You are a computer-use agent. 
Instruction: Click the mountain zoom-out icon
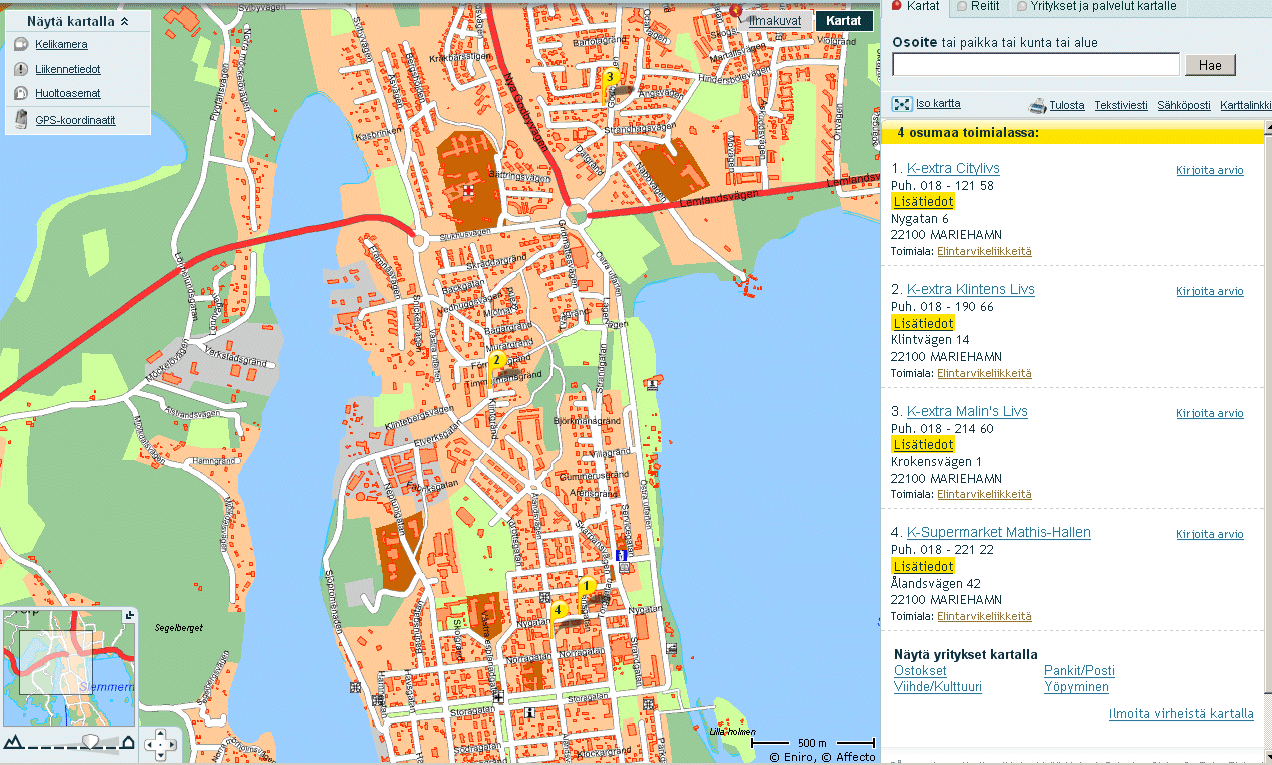click(x=13, y=742)
